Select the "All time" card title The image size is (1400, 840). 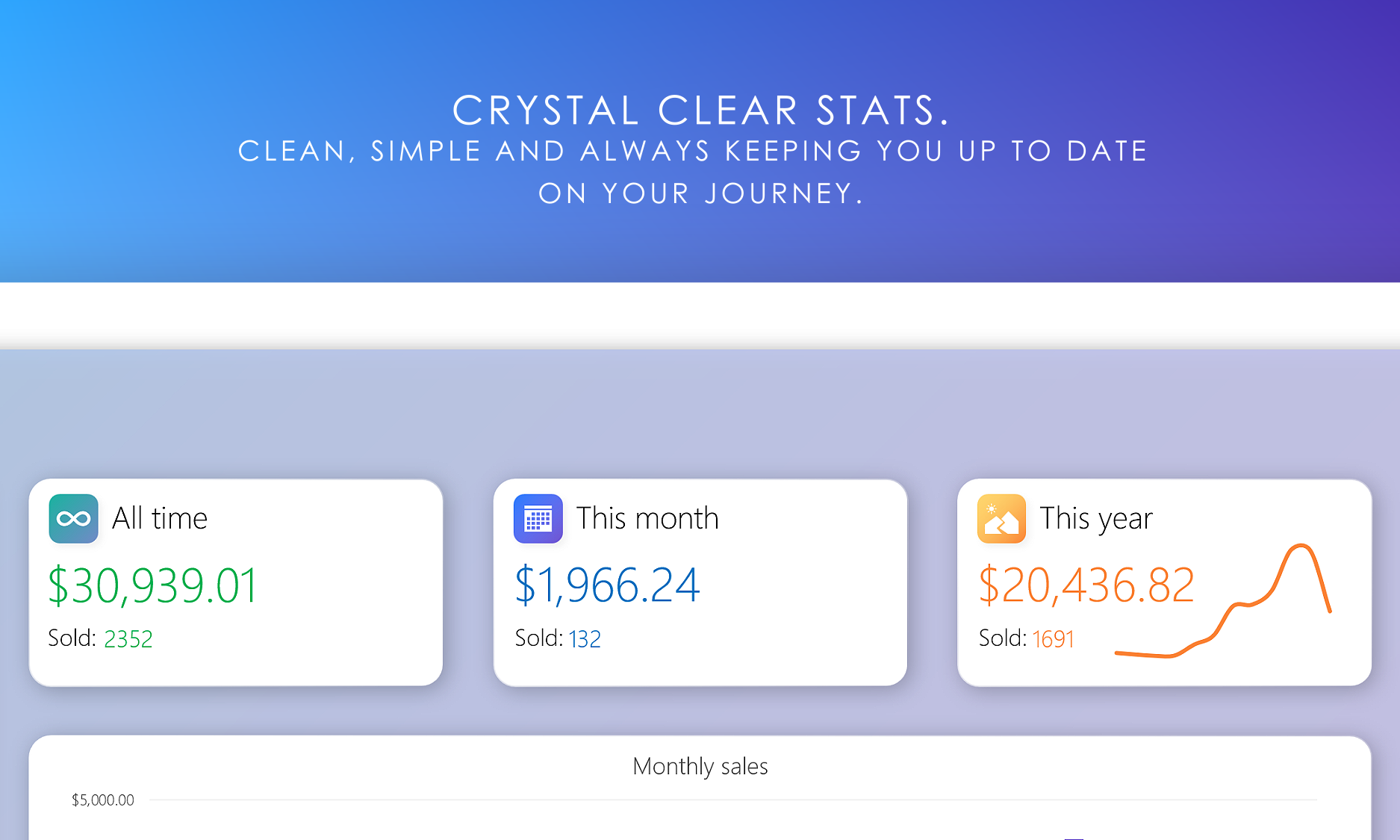pos(160,518)
